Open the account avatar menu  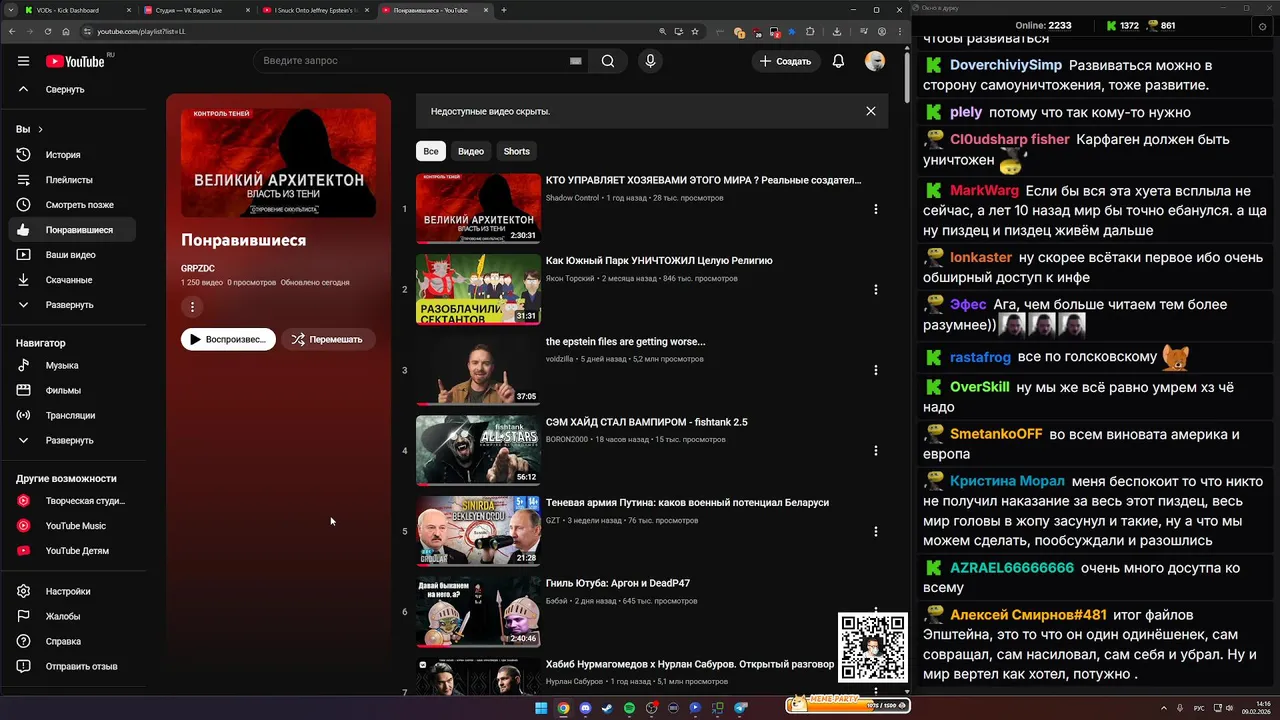(875, 61)
